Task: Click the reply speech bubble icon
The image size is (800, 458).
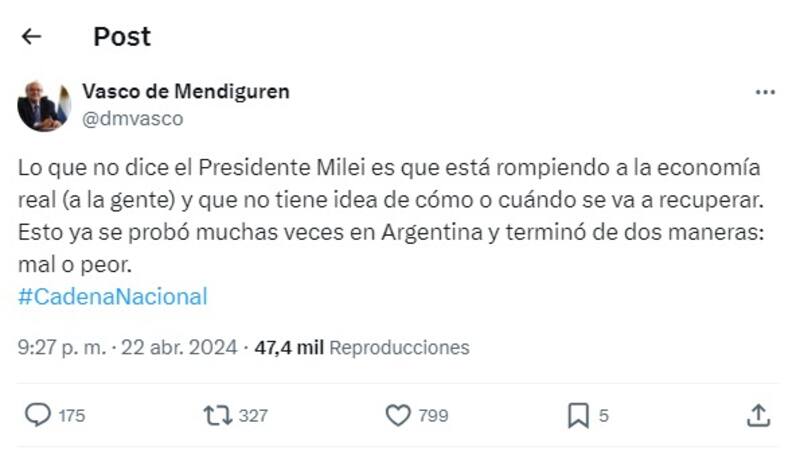Action: [x=37, y=415]
